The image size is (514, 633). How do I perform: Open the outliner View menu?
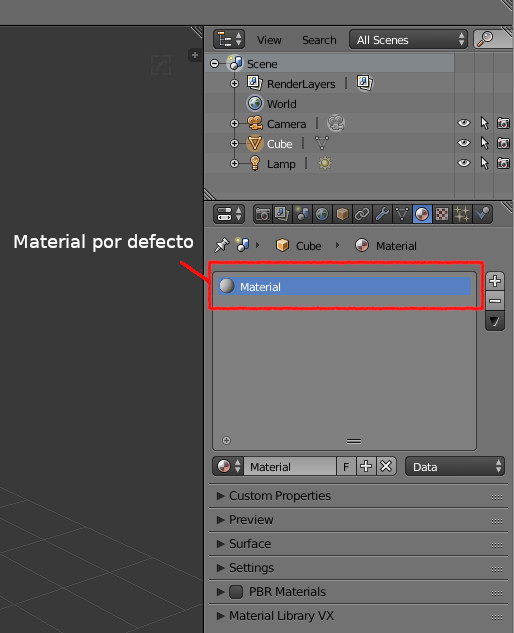[269, 40]
